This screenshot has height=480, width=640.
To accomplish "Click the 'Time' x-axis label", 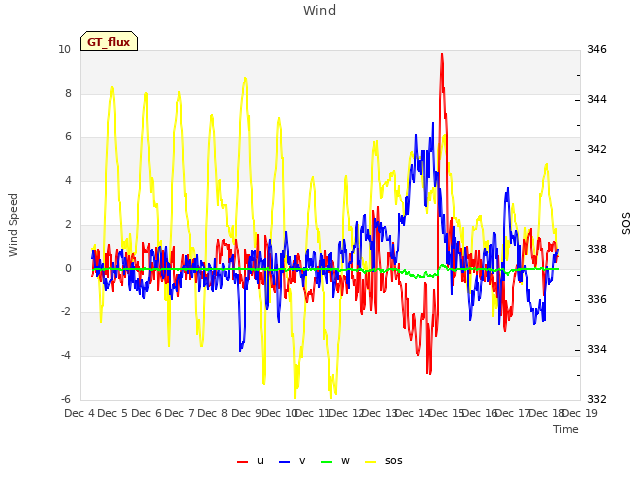I will [566, 429].
